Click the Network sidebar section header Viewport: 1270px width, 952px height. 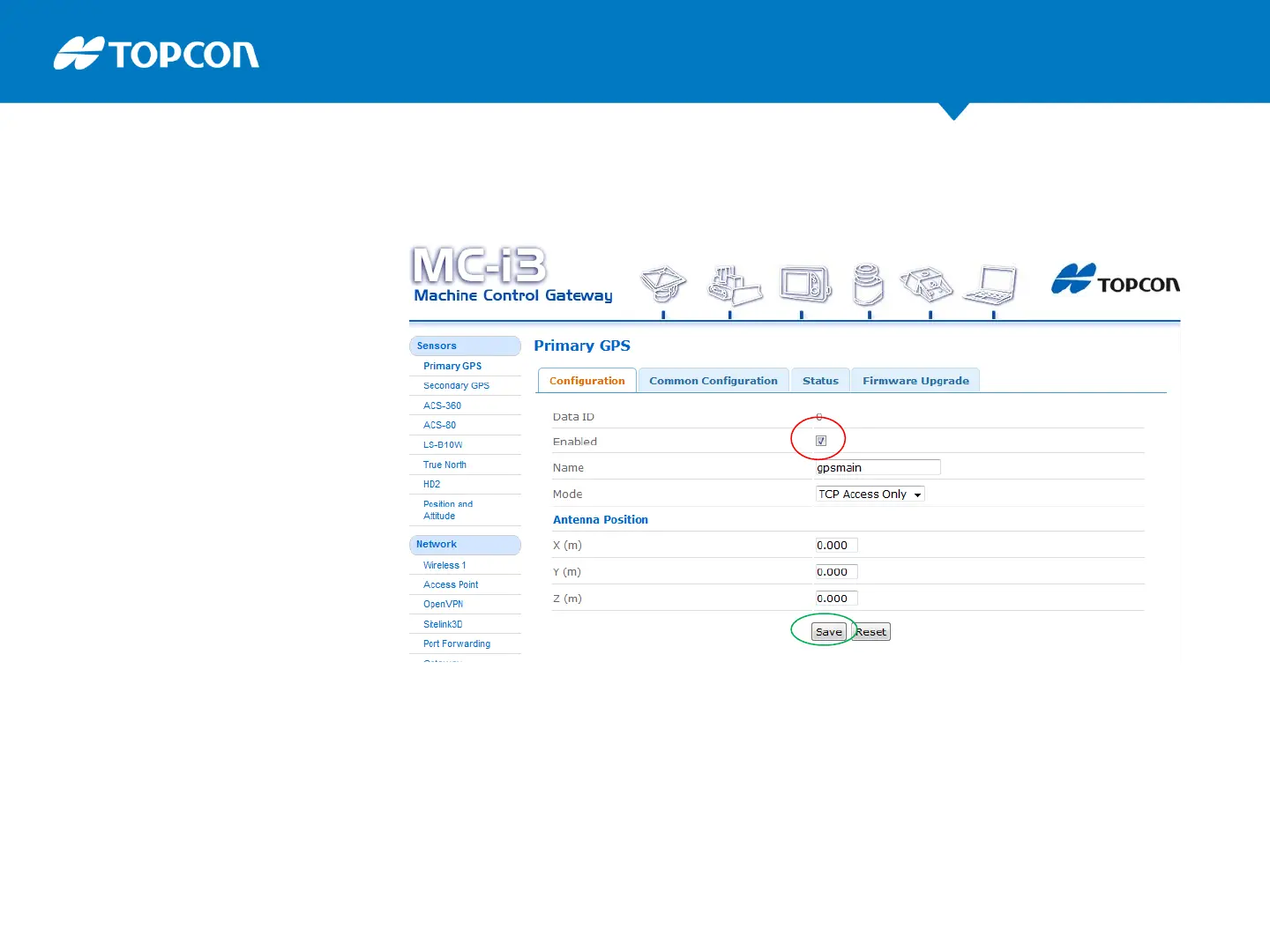tap(465, 545)
